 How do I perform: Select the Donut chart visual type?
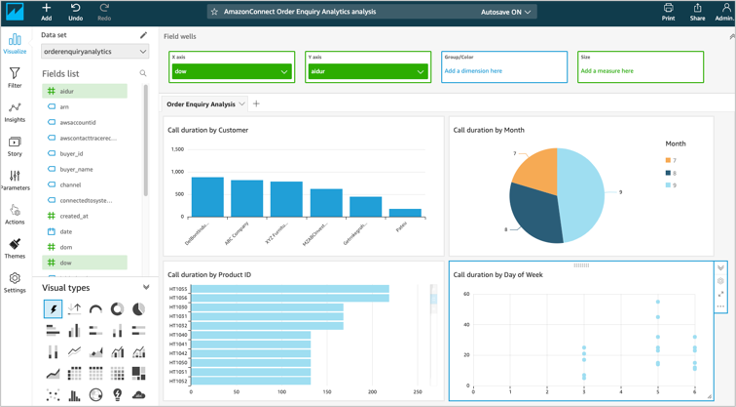coord(117,309)
